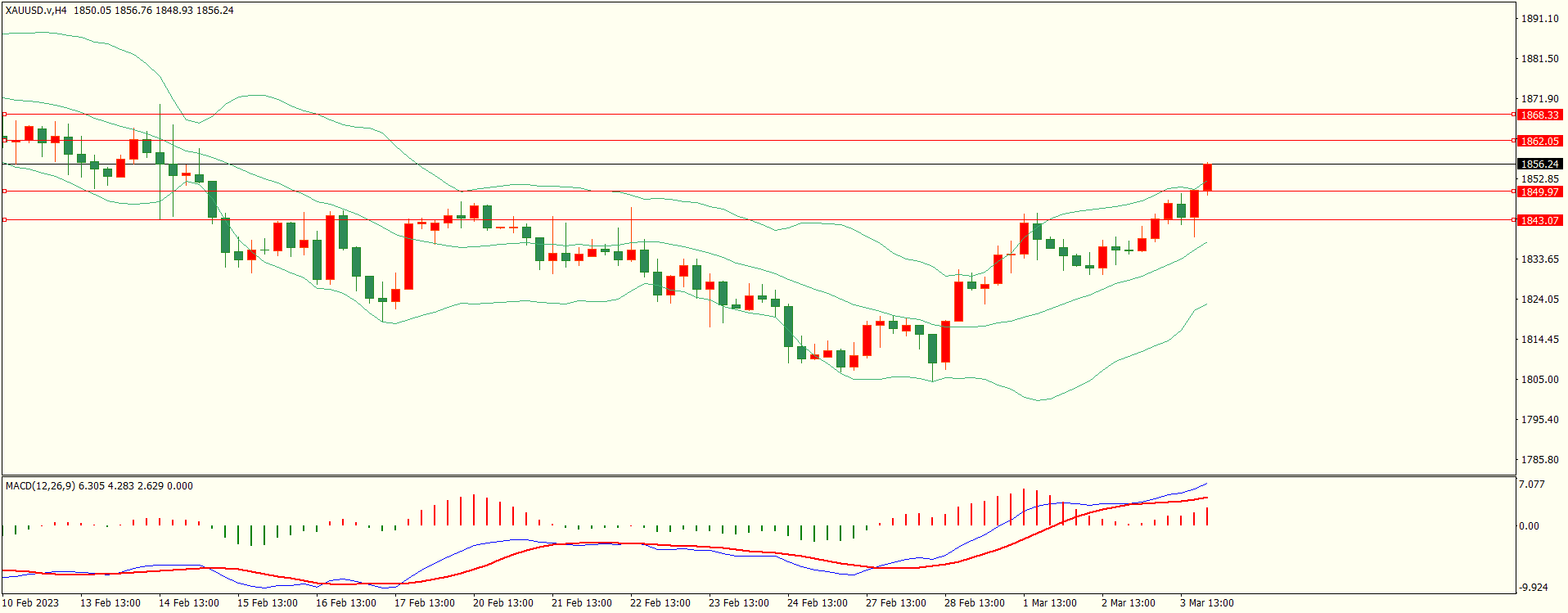The image size is (1568, 613).
Task: Click the 17 Feb 13:00 time axis label
Action: (x=424, y=603)
